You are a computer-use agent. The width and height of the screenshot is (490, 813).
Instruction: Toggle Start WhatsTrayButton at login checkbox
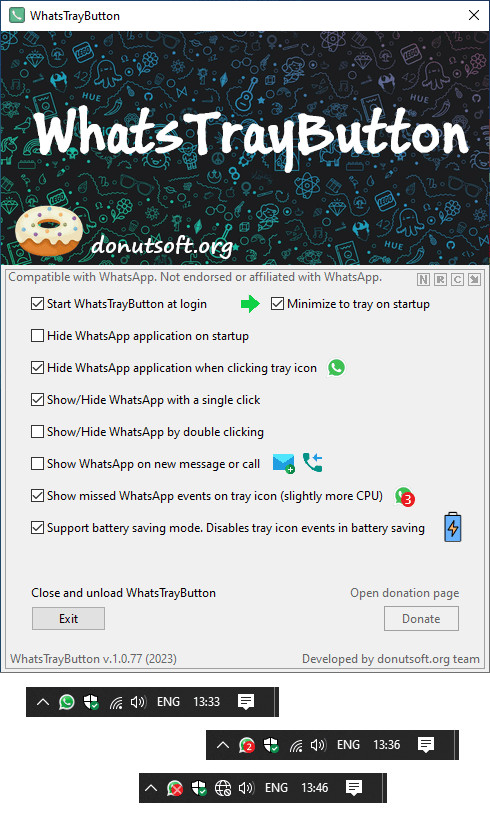[37, 304]
